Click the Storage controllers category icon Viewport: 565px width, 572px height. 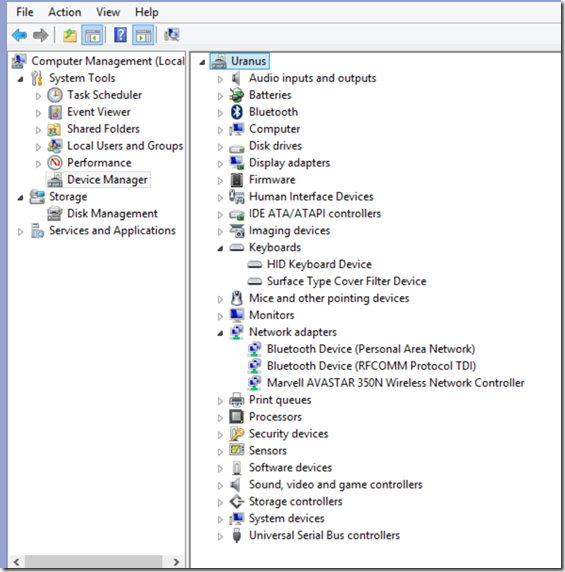237,502
